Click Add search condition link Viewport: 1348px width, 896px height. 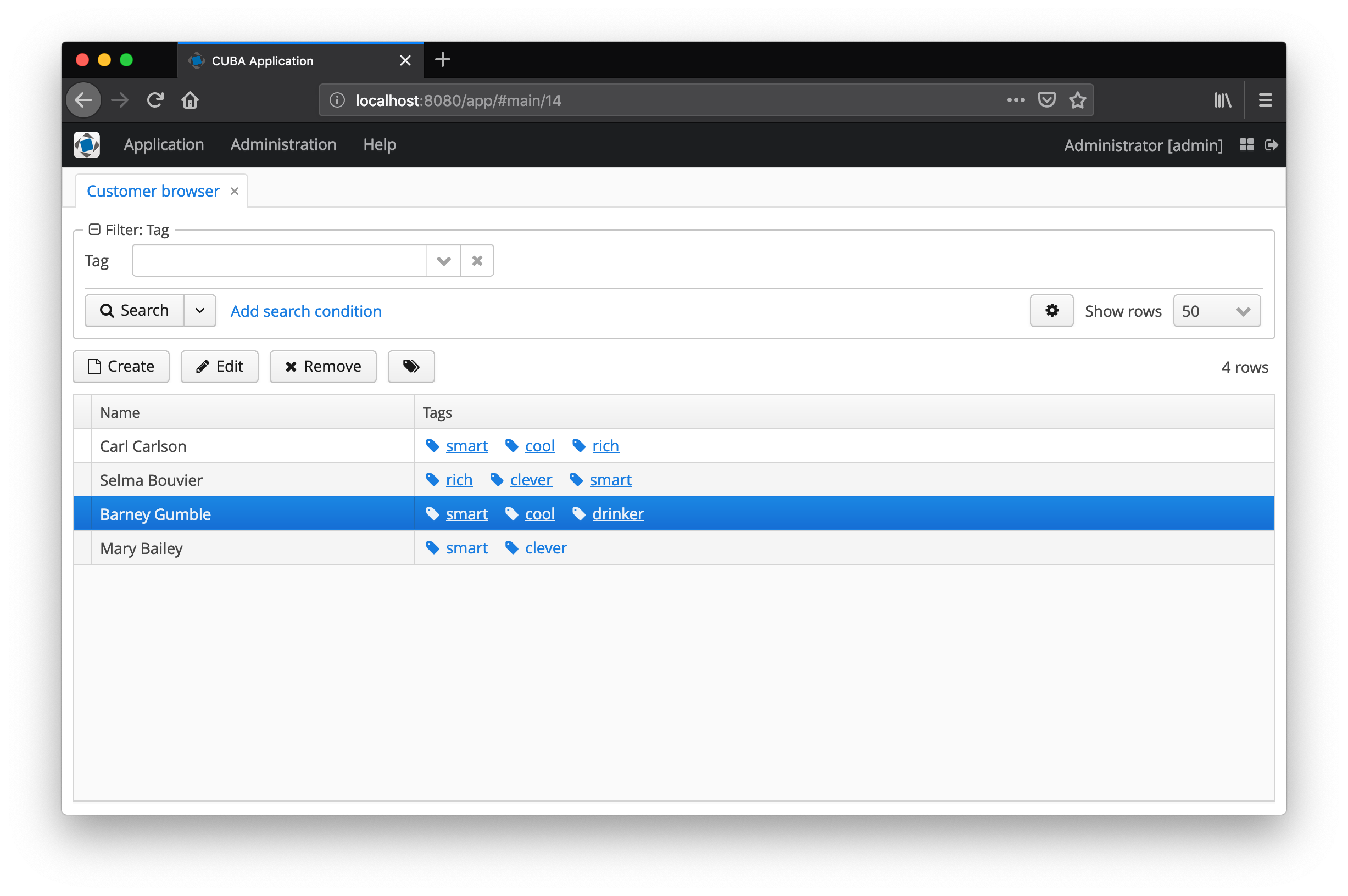coord(306,311)
